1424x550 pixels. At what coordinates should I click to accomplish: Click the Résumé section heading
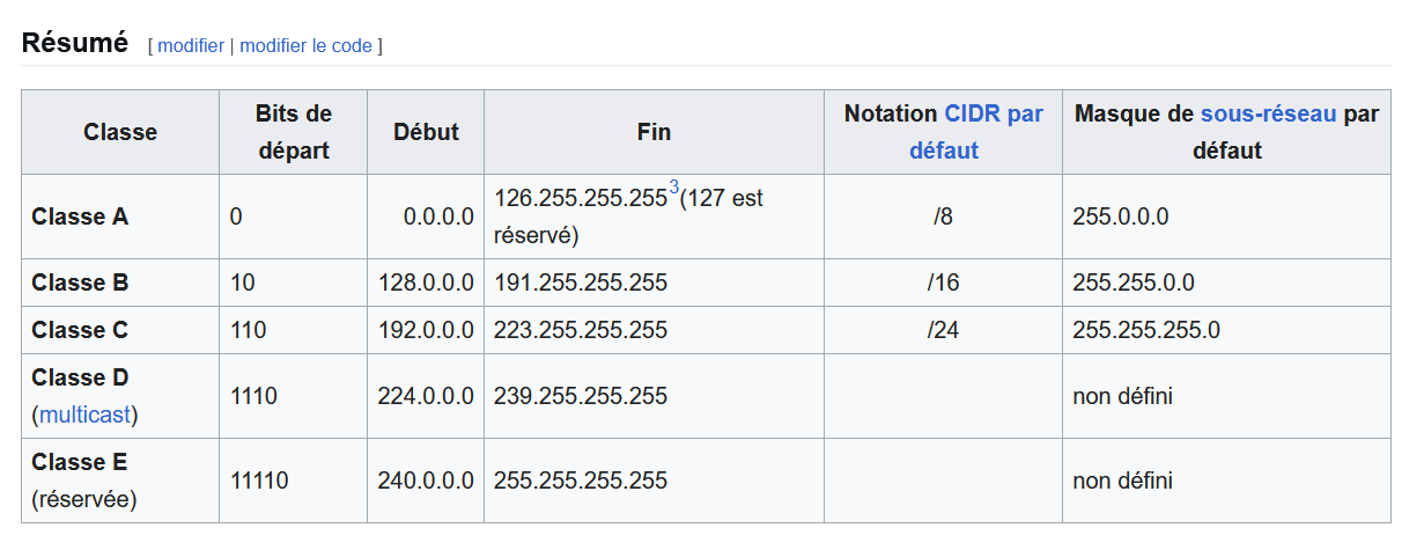[75, 43]
